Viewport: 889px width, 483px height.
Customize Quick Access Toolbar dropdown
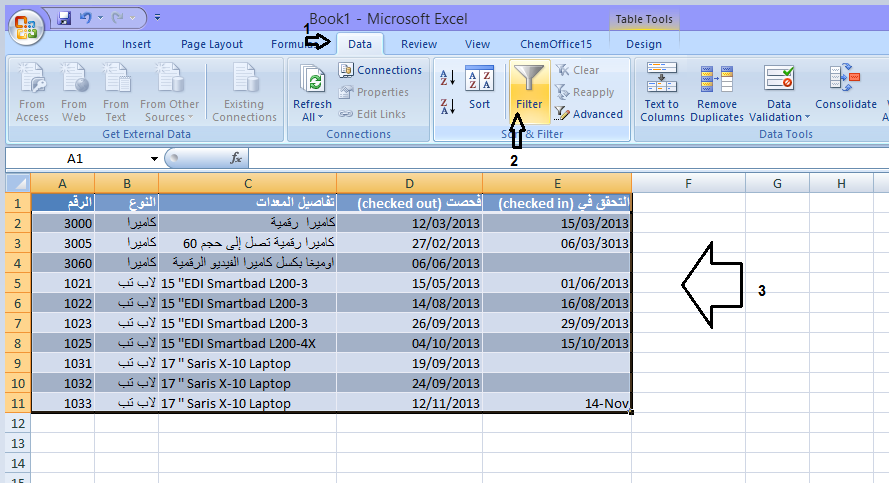pos(157,18)
